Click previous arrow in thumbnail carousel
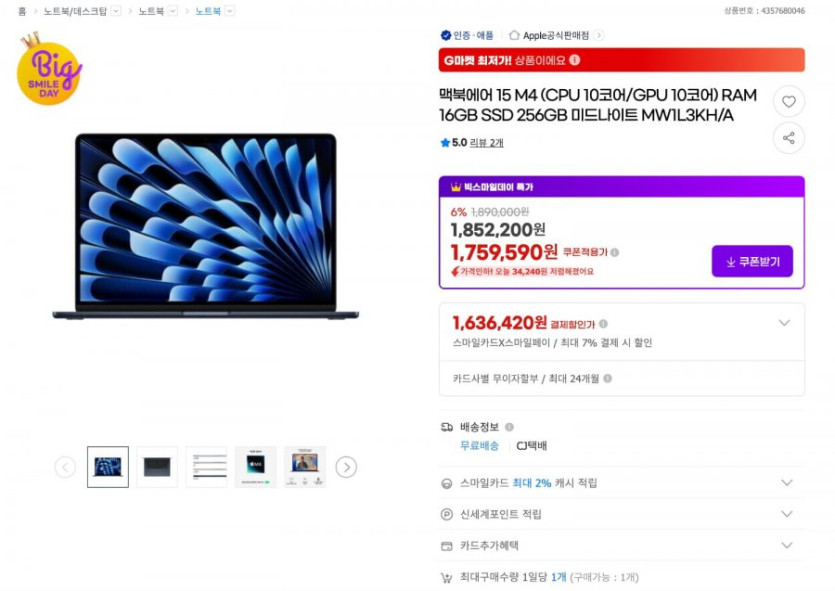The height and width of the screenshot is (591, 835). click(66, 467)
